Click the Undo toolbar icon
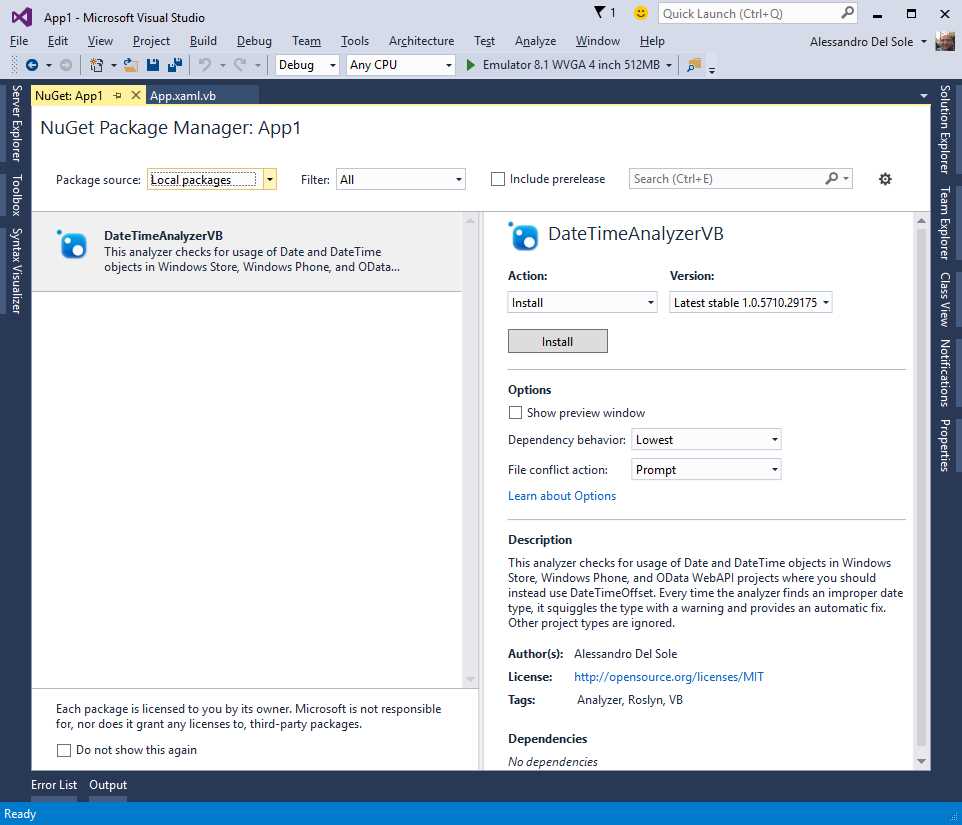The image size is (962, 825). 204,64
